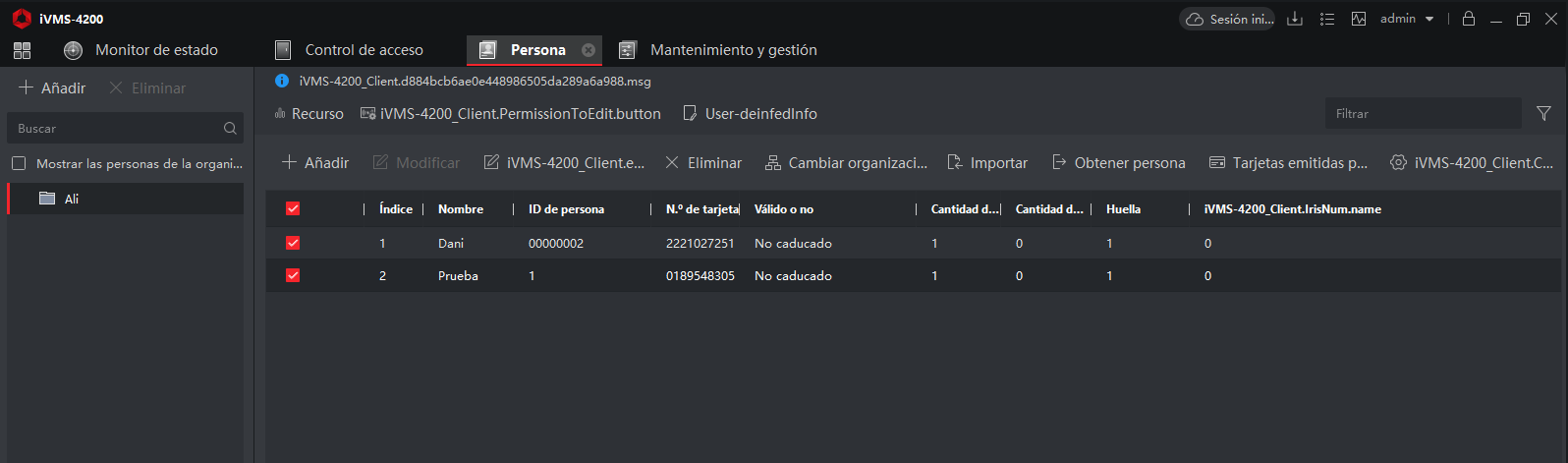Sort by the Nombre column header
This screenshot has height=463, width=1568.
[461, 209]
